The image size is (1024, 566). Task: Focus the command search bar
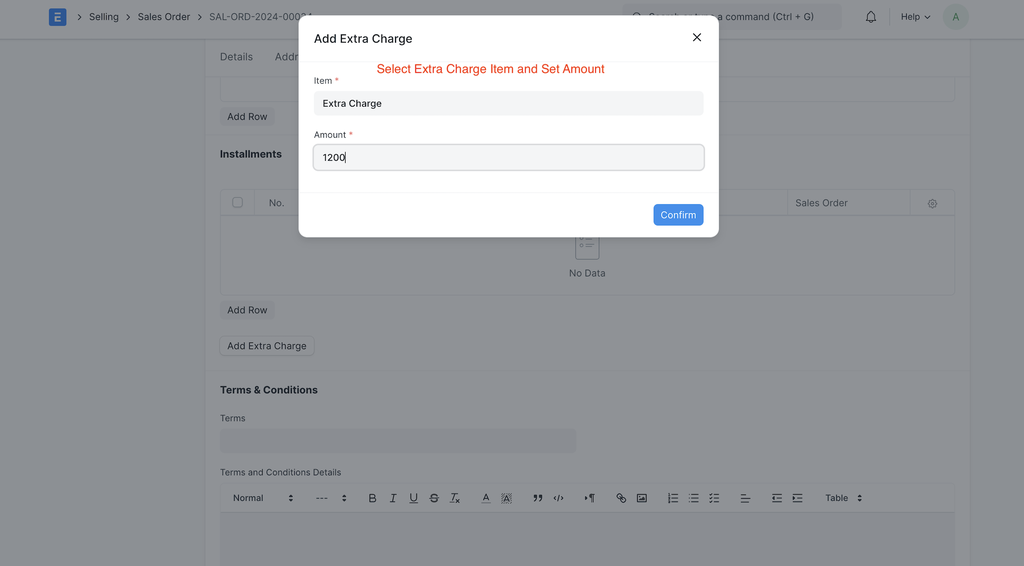[731, 17]
